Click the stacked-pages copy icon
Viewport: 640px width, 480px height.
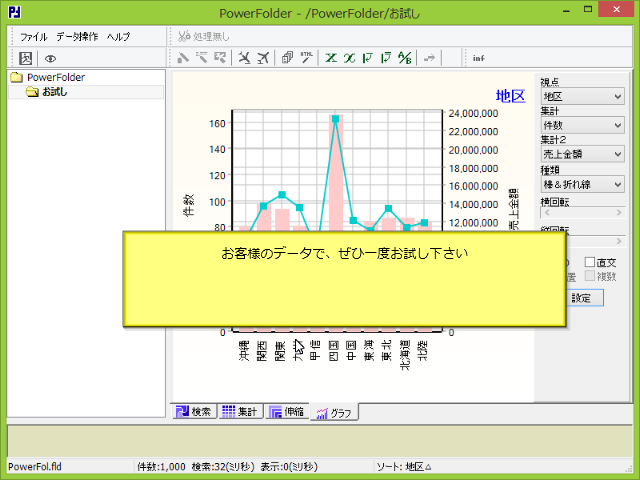tap(287, 58)
